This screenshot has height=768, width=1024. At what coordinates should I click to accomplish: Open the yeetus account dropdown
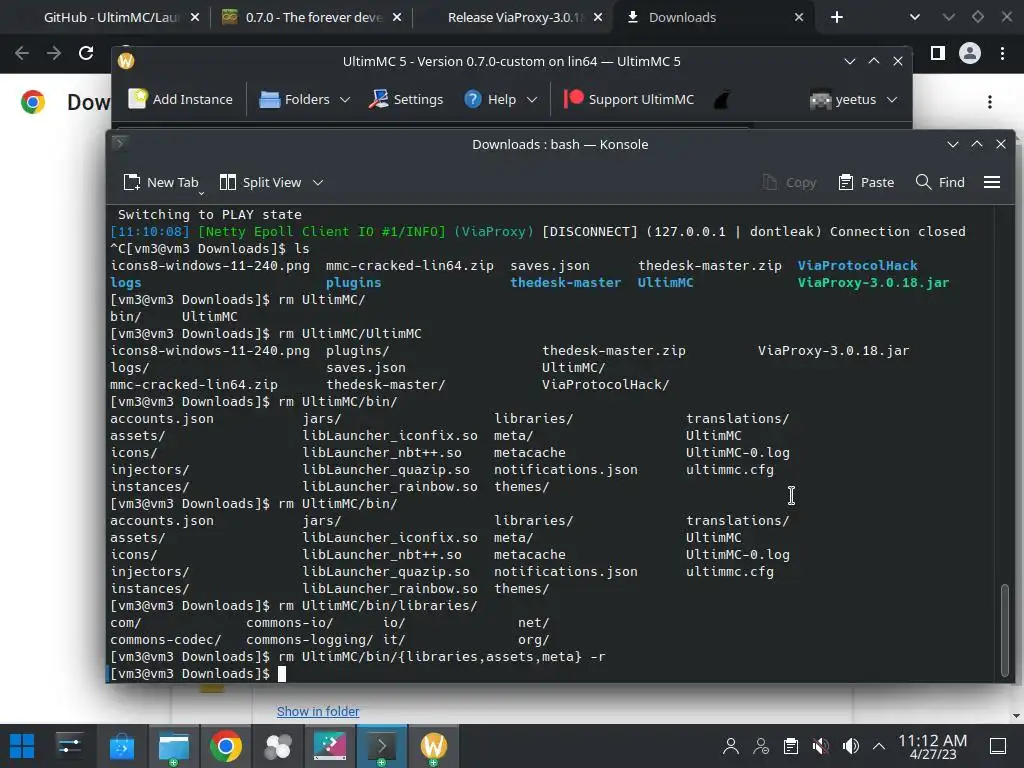pyautogui.click(x=854, y=100)
